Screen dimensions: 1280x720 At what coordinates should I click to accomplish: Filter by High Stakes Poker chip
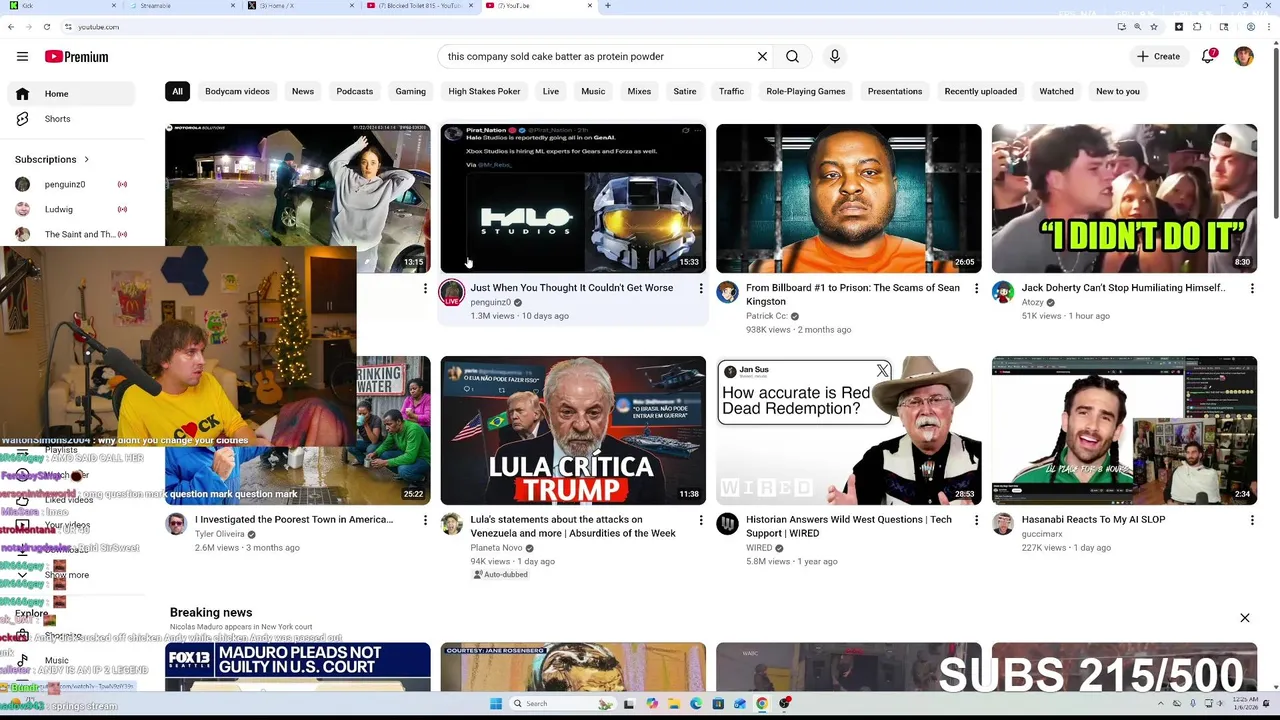[x=484, y=92]
